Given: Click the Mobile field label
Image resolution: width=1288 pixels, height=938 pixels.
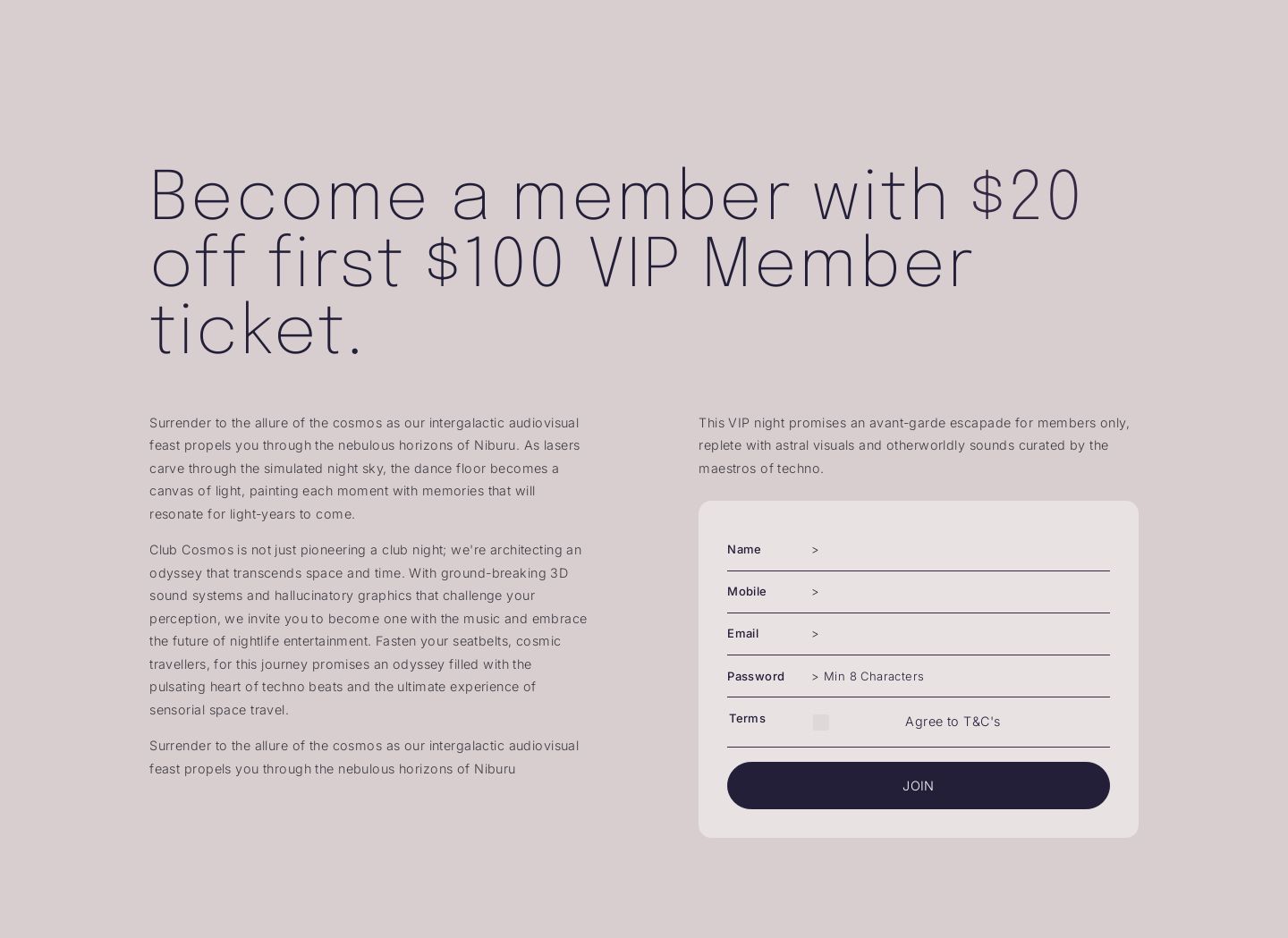Looking at the screenshot, I should (746, 592).
